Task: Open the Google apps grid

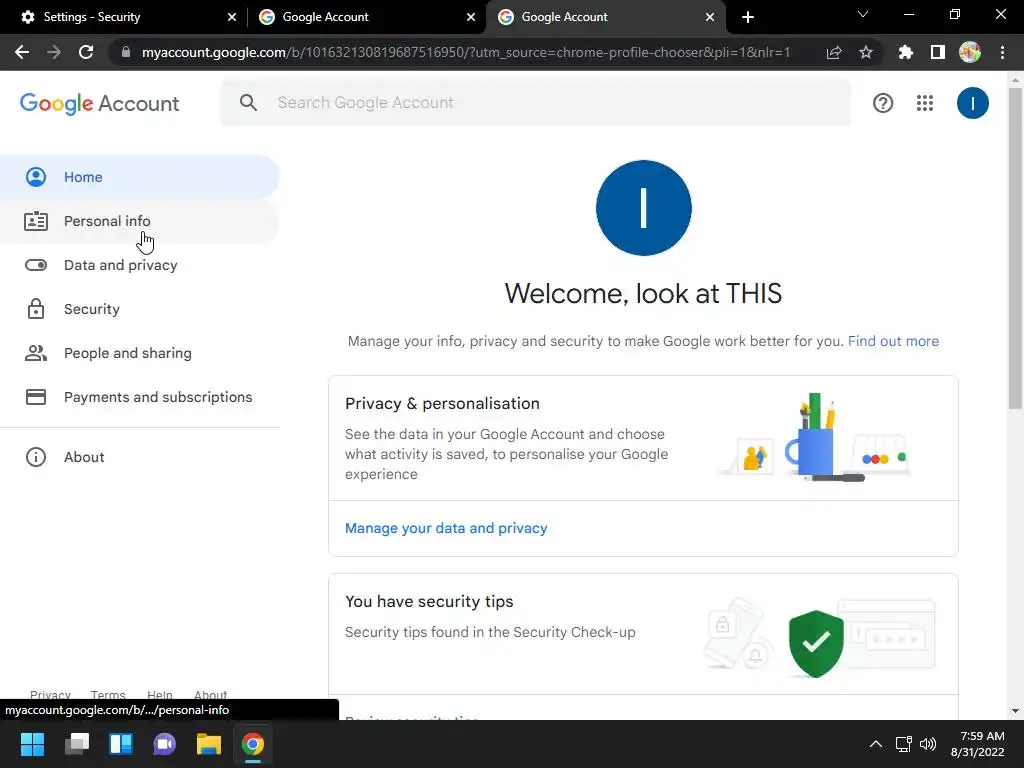Action: (925, 103)
